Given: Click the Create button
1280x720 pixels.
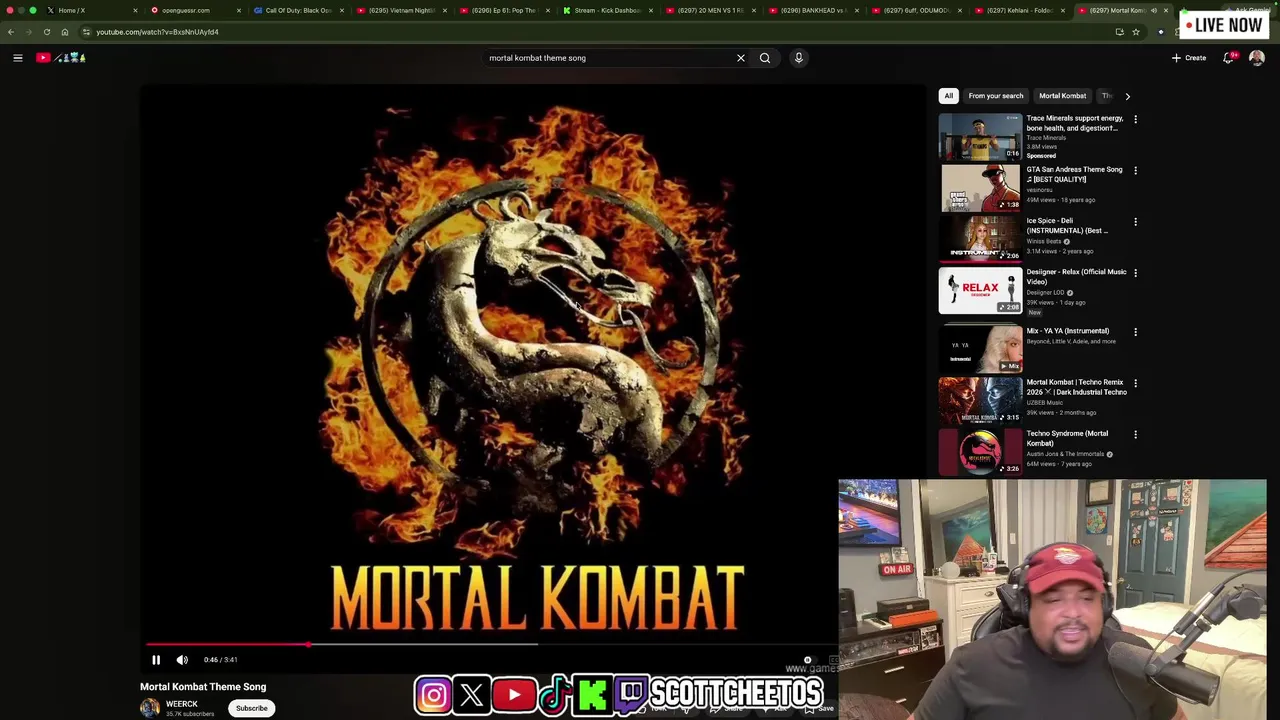Looking at the screenshot, I should pyautogui.click(x=1189, y=58).
